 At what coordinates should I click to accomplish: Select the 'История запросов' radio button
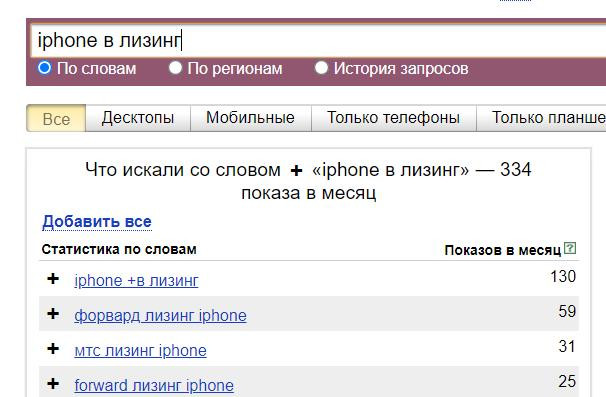click(321, 68)
